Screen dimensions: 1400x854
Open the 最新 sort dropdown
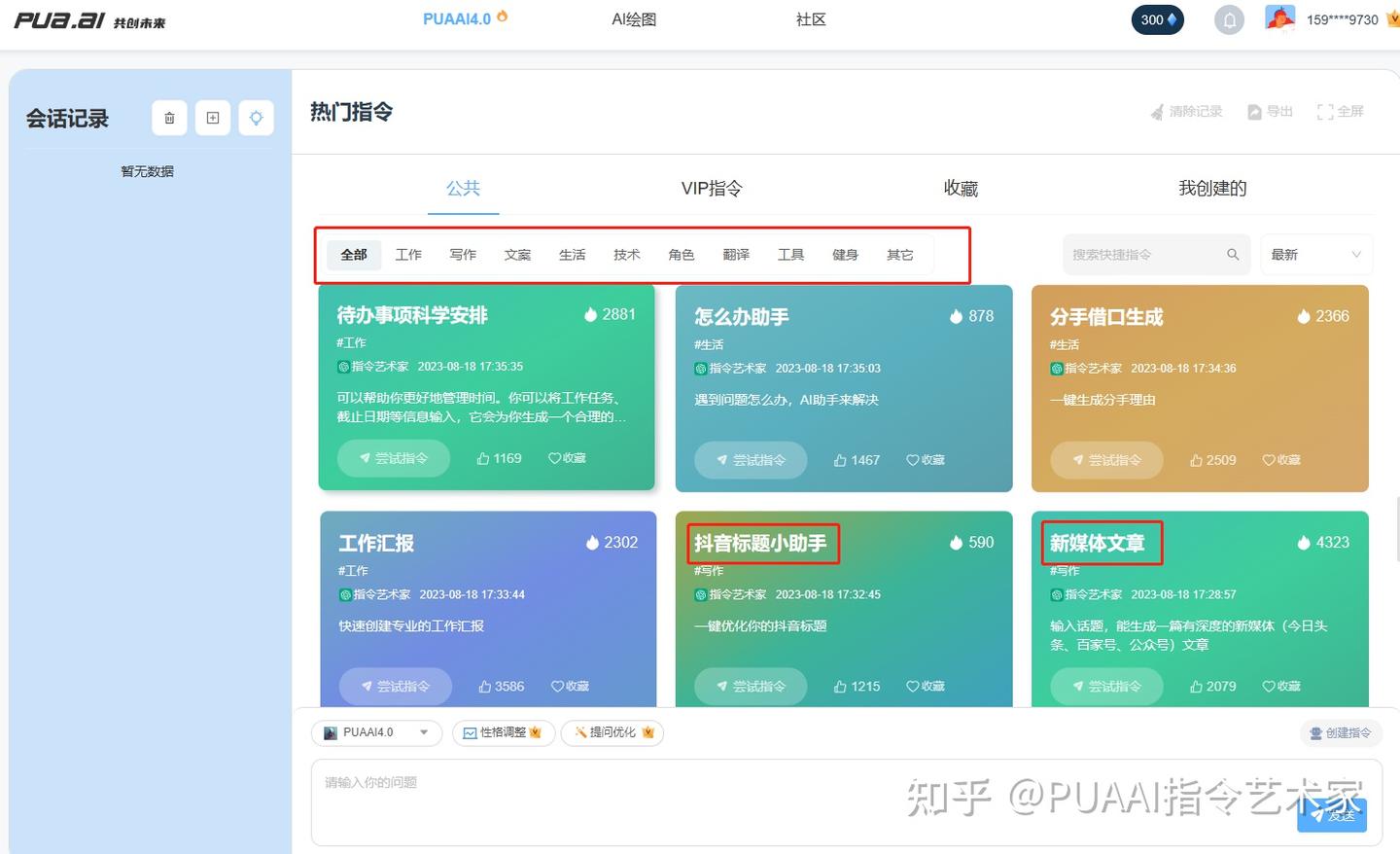1315,254
